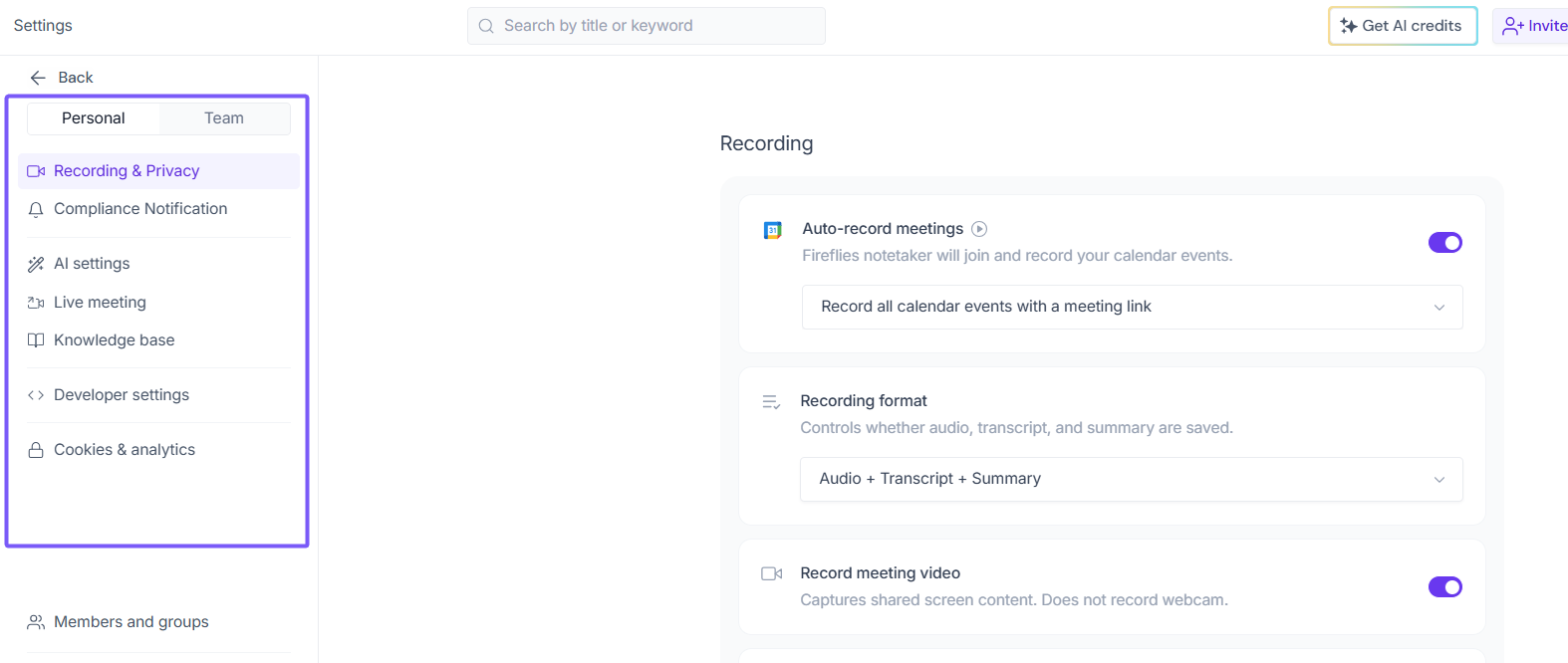Image resolution: width=1568 pixels, height=663 pixels.
Task: Click the Get AI credits button
Action: pyautogui.click(x=1402, y=26)
